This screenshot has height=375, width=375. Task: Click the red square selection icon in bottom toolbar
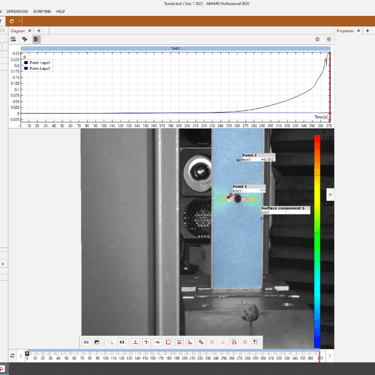click(x=168, y=342)
